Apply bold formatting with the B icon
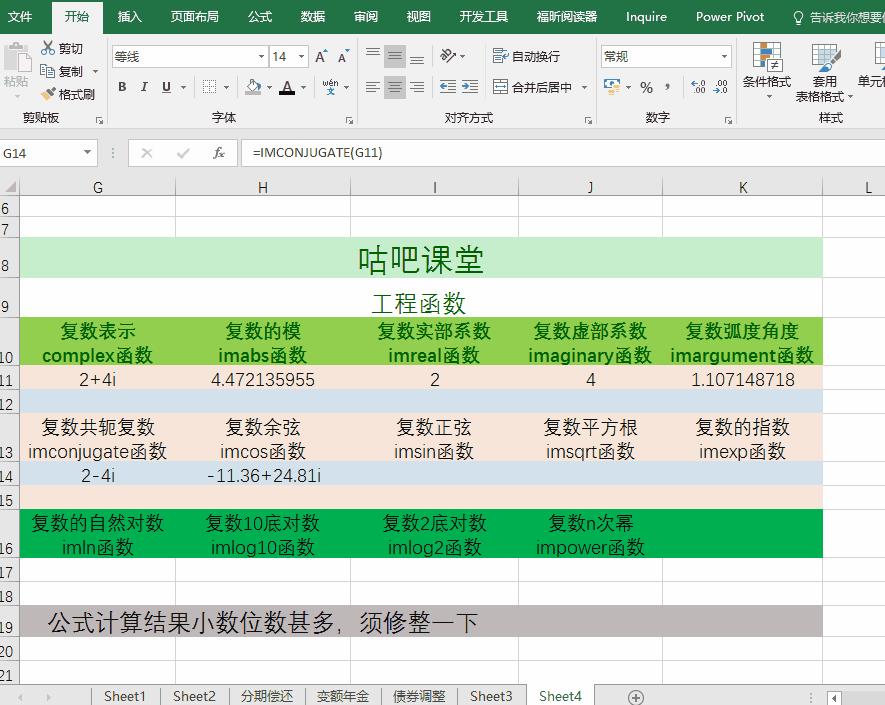This screenshot has width=885, height=705. (x=121, y=87)
